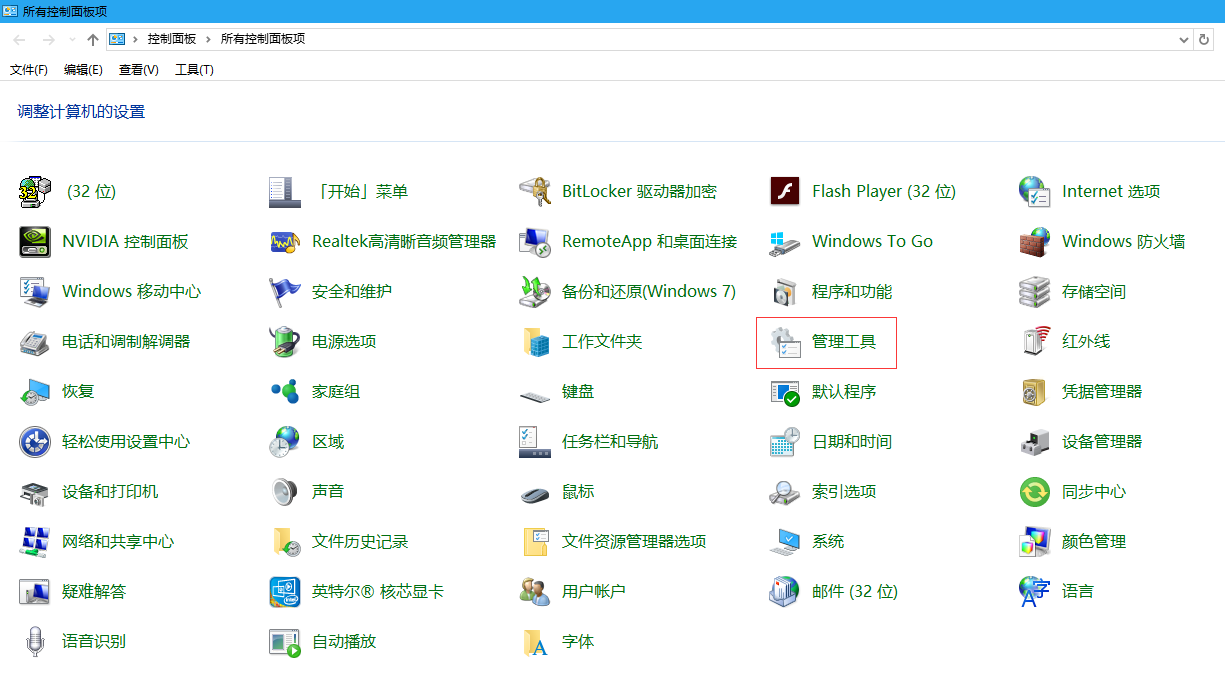Open the 凭据管理器 safe icon
Image resolution: width=1225 pixels, height=678 pixels.
1035,391
